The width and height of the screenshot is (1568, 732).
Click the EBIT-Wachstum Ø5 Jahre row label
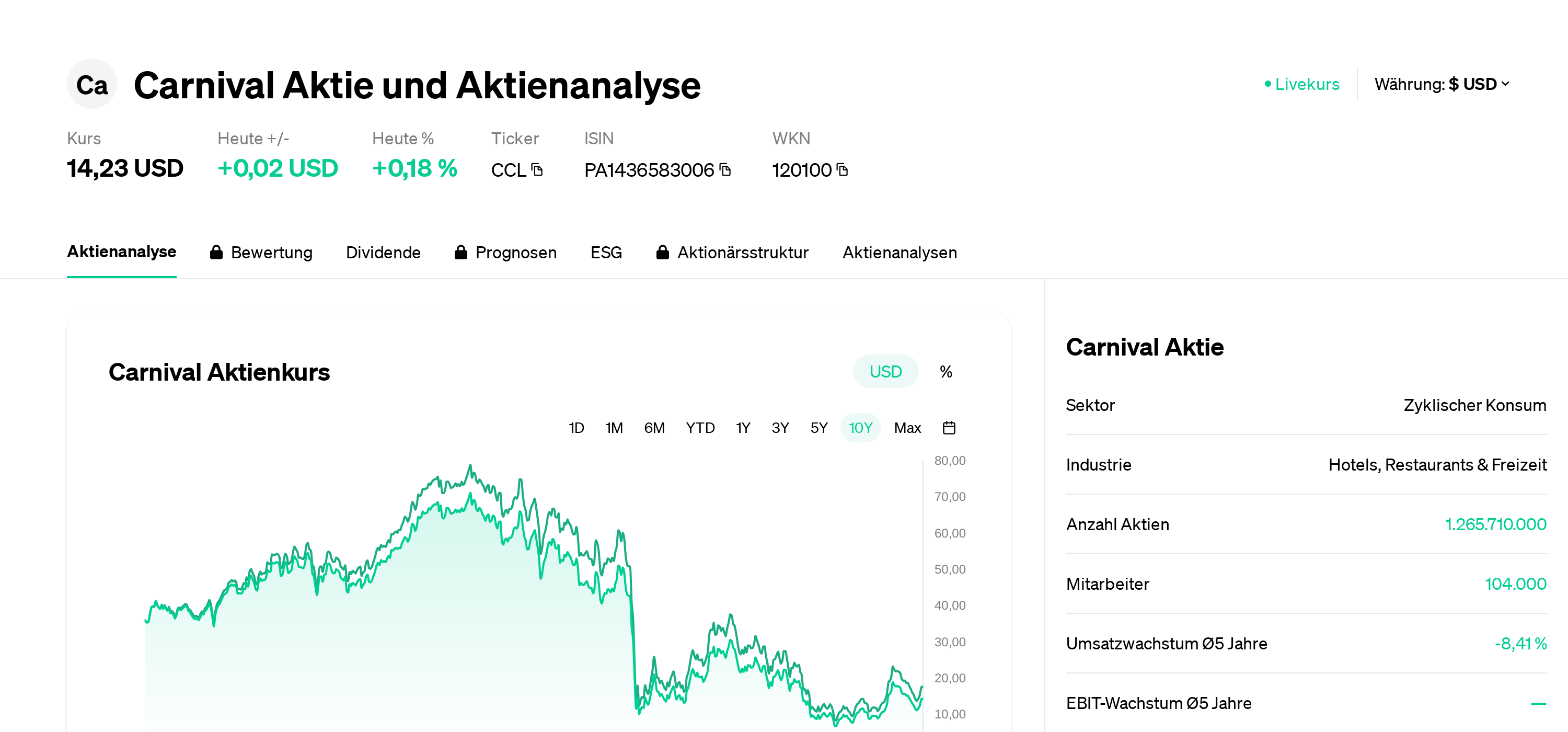coord(1158,703)
